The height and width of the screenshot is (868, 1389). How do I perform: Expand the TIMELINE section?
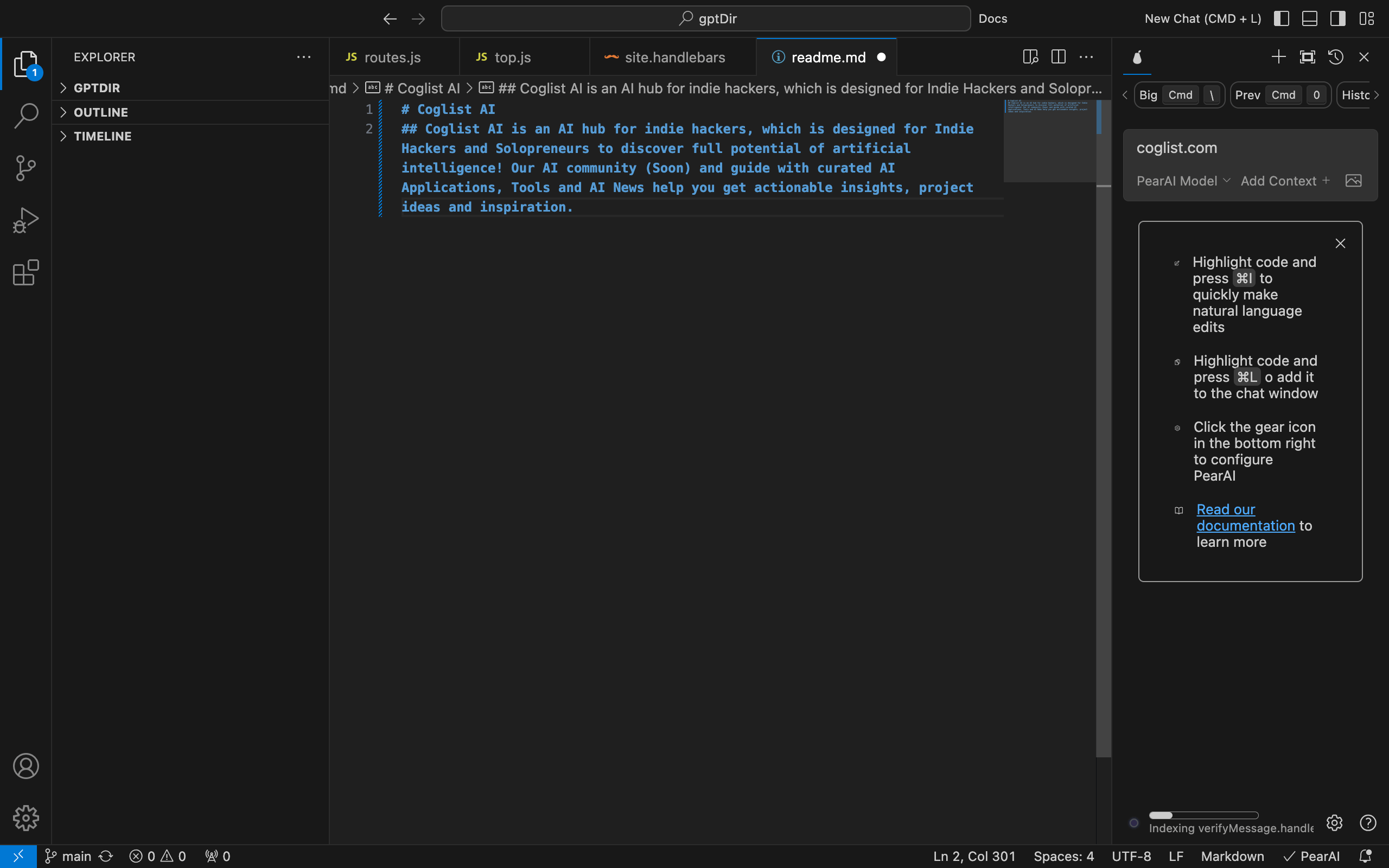coord(190,136)
